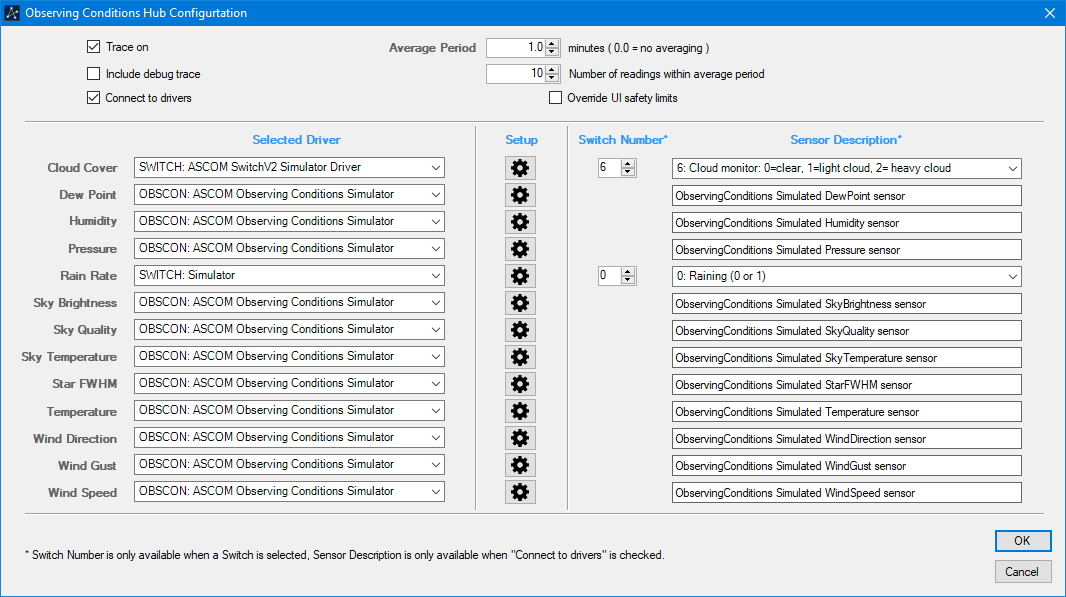This screenshot has height=597, width=1066.
Task: Enable Include debug trace option
Action: coord(94,73)
